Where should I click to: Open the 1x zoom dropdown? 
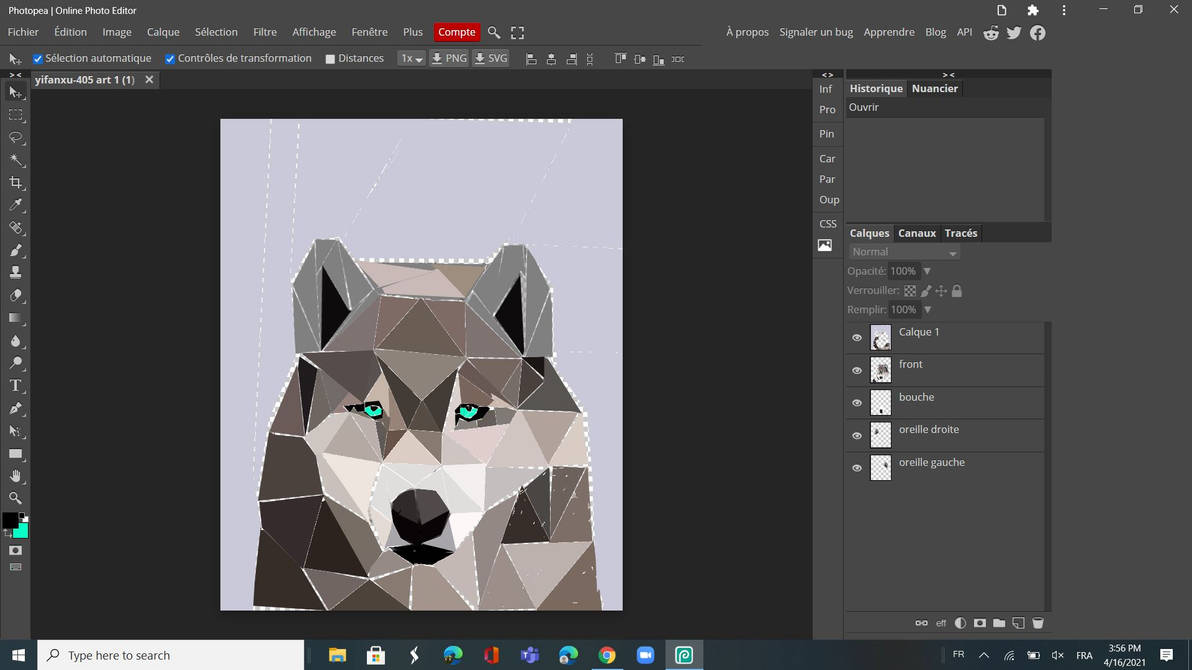click(412, 58)
